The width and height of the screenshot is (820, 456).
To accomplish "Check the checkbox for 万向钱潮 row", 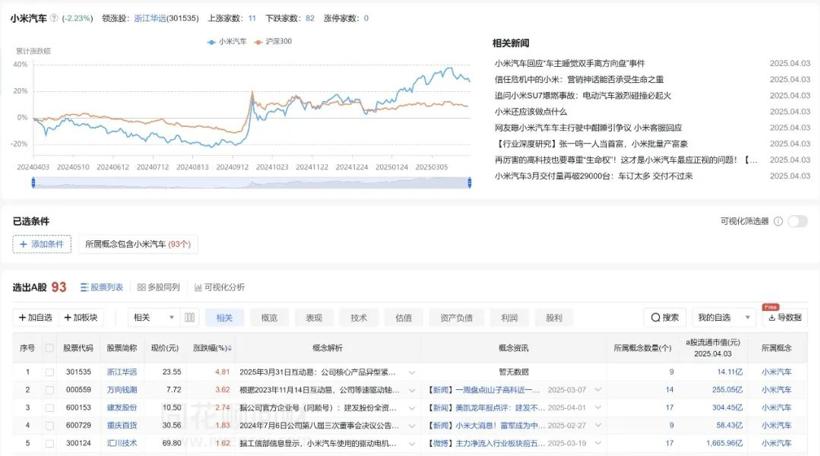I will pos(49,390).
